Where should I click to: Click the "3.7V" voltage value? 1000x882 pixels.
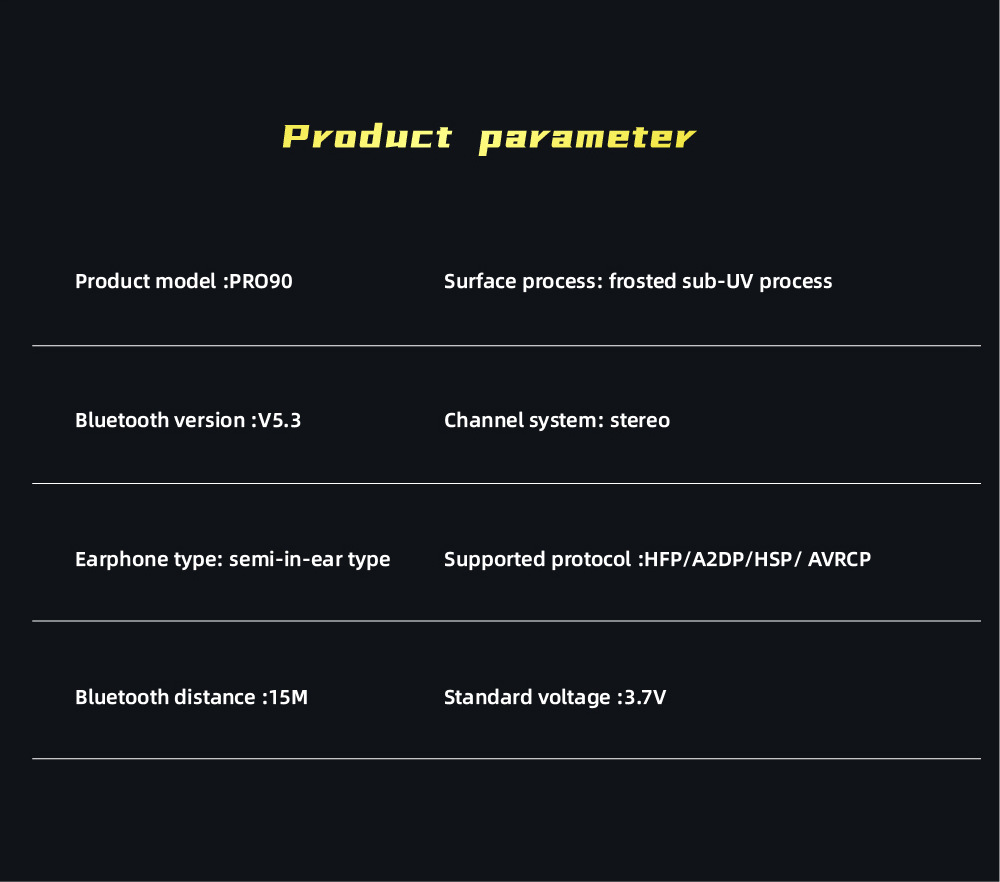tap(644, 697)
